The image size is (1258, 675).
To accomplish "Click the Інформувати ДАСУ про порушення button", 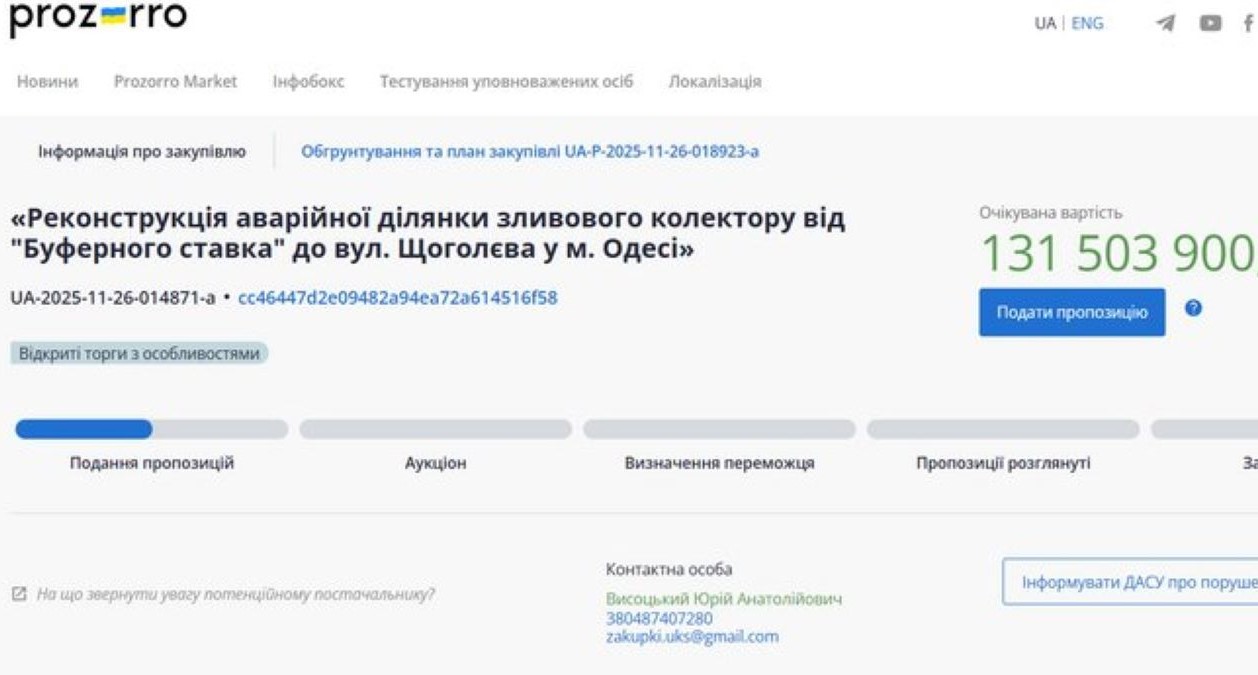I will pyautogui.click(x=1130, y=582).
